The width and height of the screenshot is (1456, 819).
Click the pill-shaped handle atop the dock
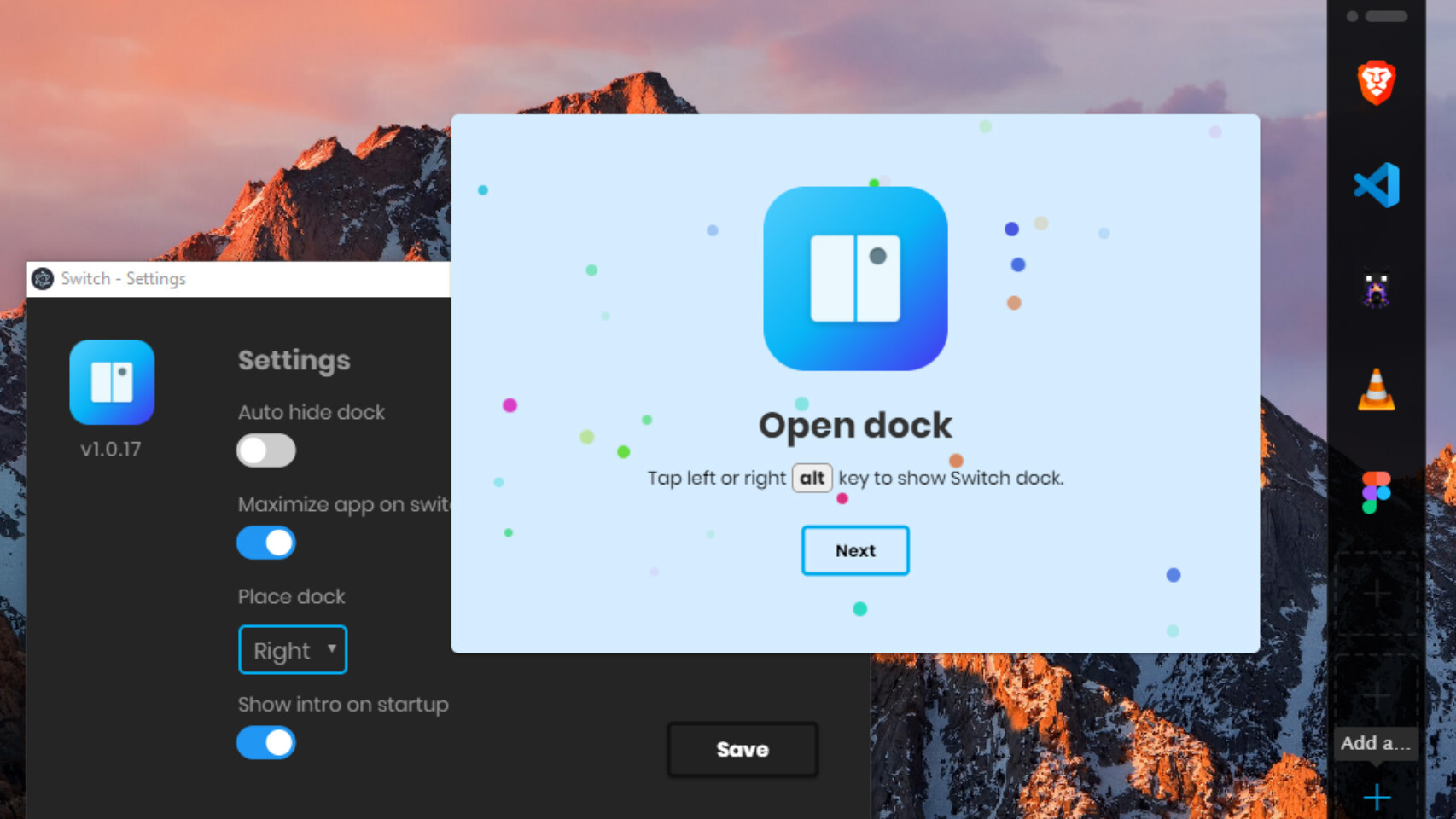click(x=1386, y=16)
